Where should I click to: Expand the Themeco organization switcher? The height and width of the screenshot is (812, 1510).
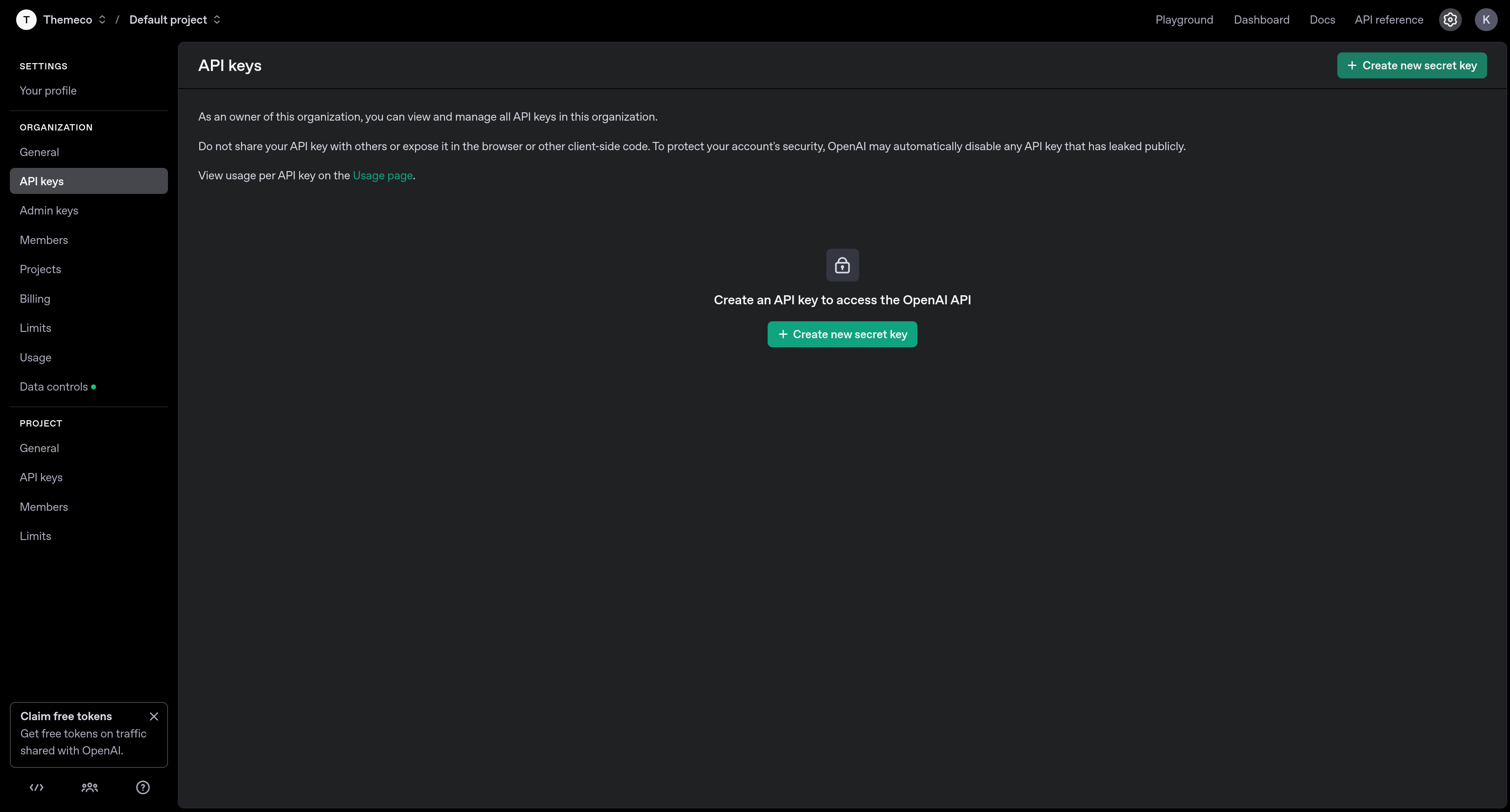[102, 19]
